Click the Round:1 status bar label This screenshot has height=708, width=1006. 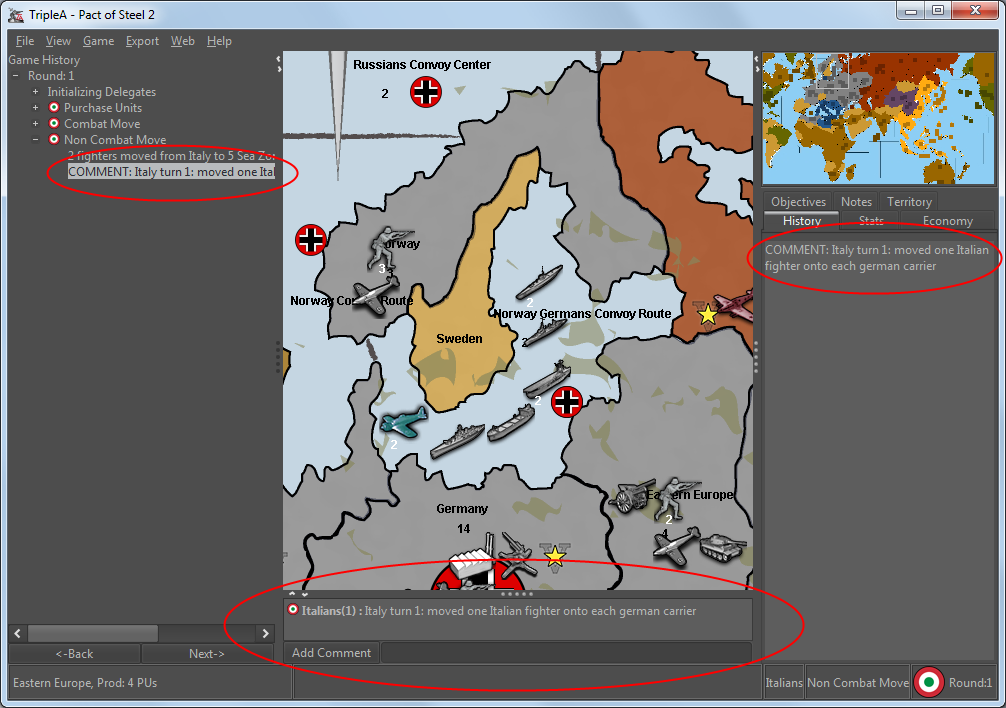click(971, 683)
